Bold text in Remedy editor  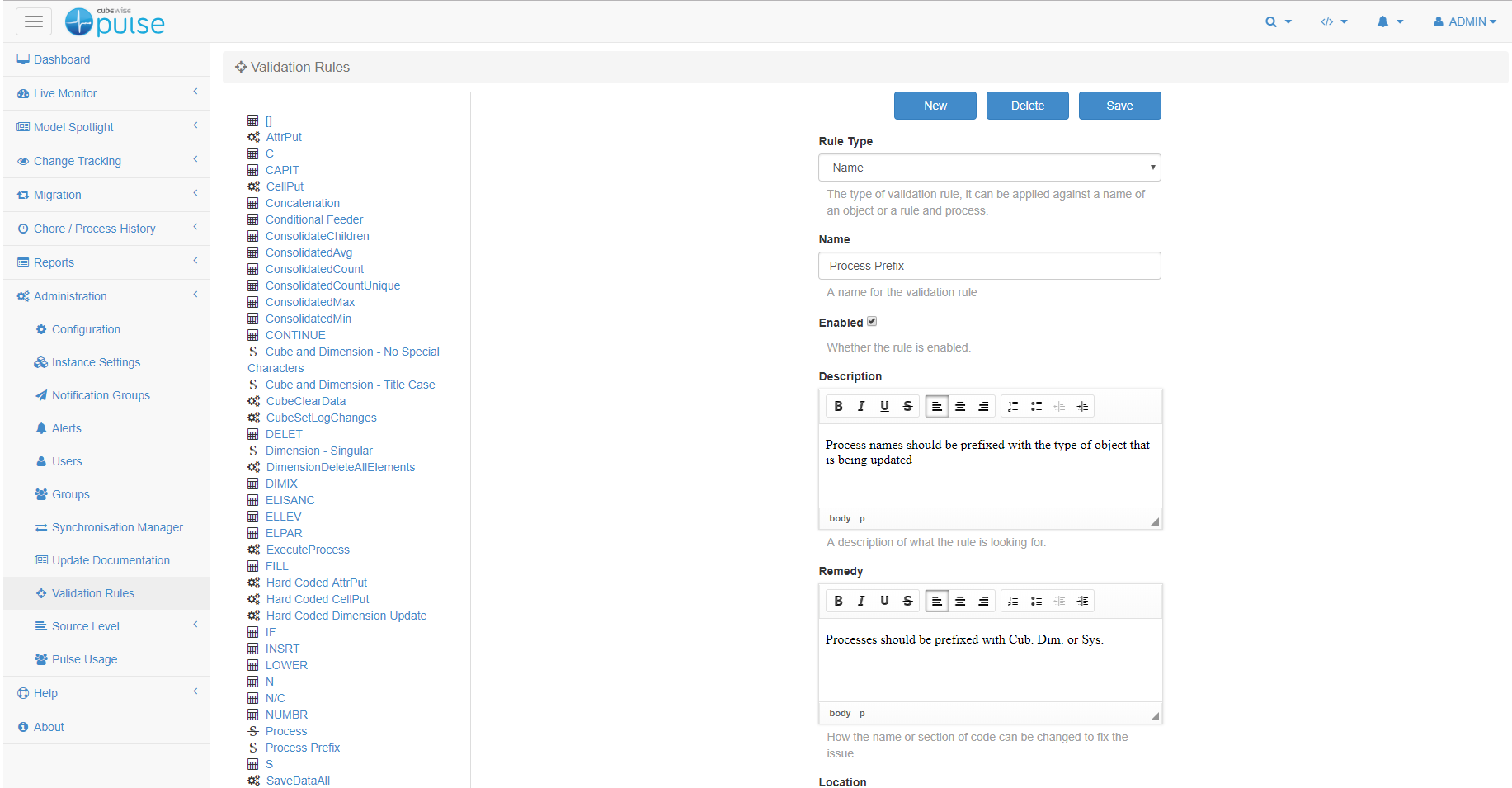pos(838,601)
